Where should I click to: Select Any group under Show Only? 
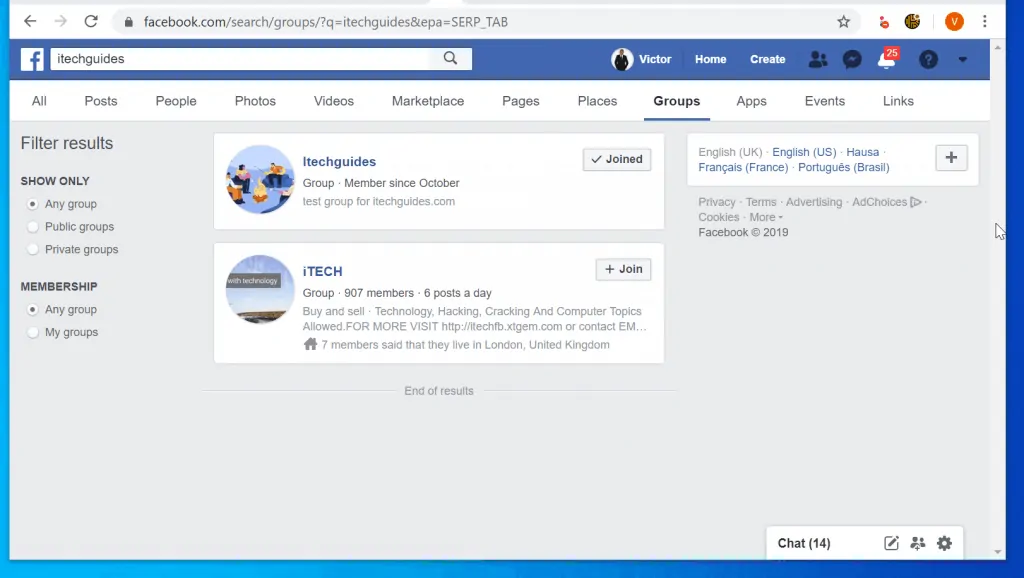pyautogui.click(x=33, y=204)
